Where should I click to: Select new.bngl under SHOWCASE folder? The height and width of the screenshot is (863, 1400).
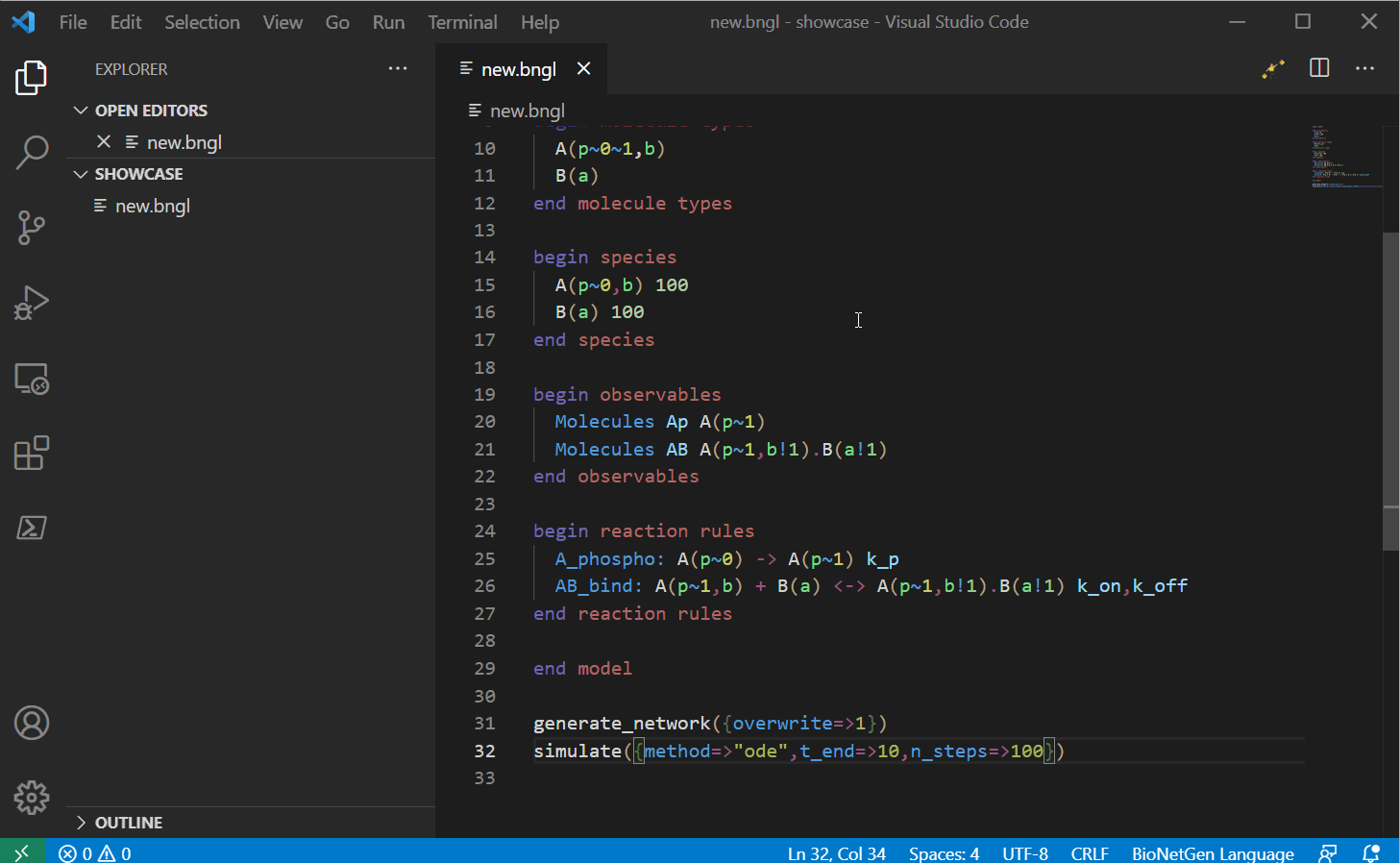tap(153, 206)
